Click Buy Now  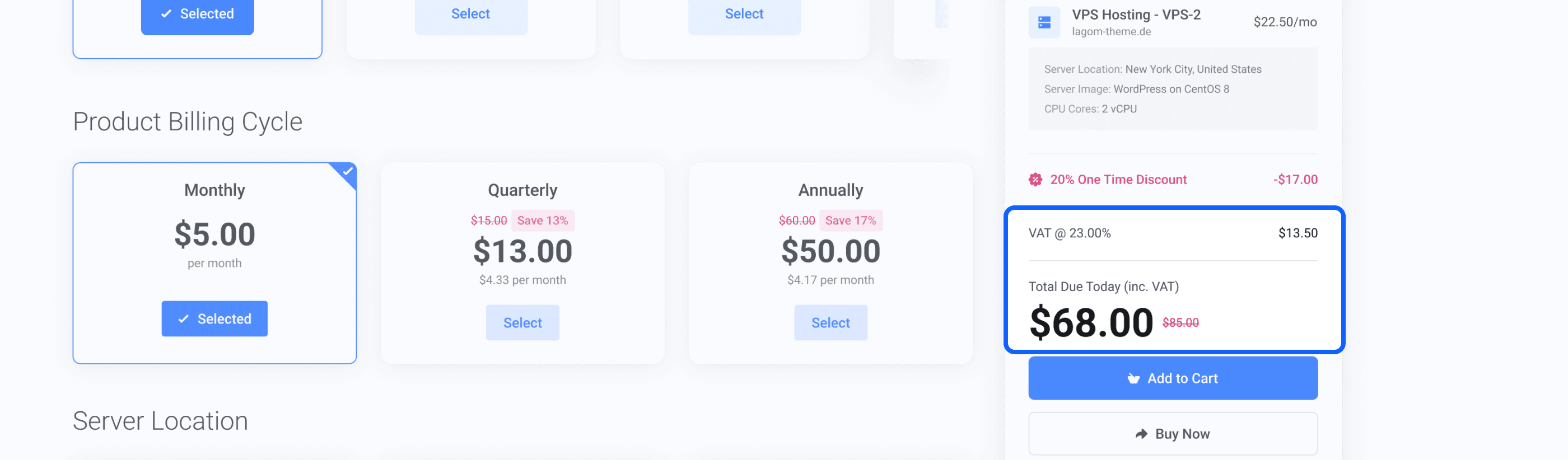1172,433
